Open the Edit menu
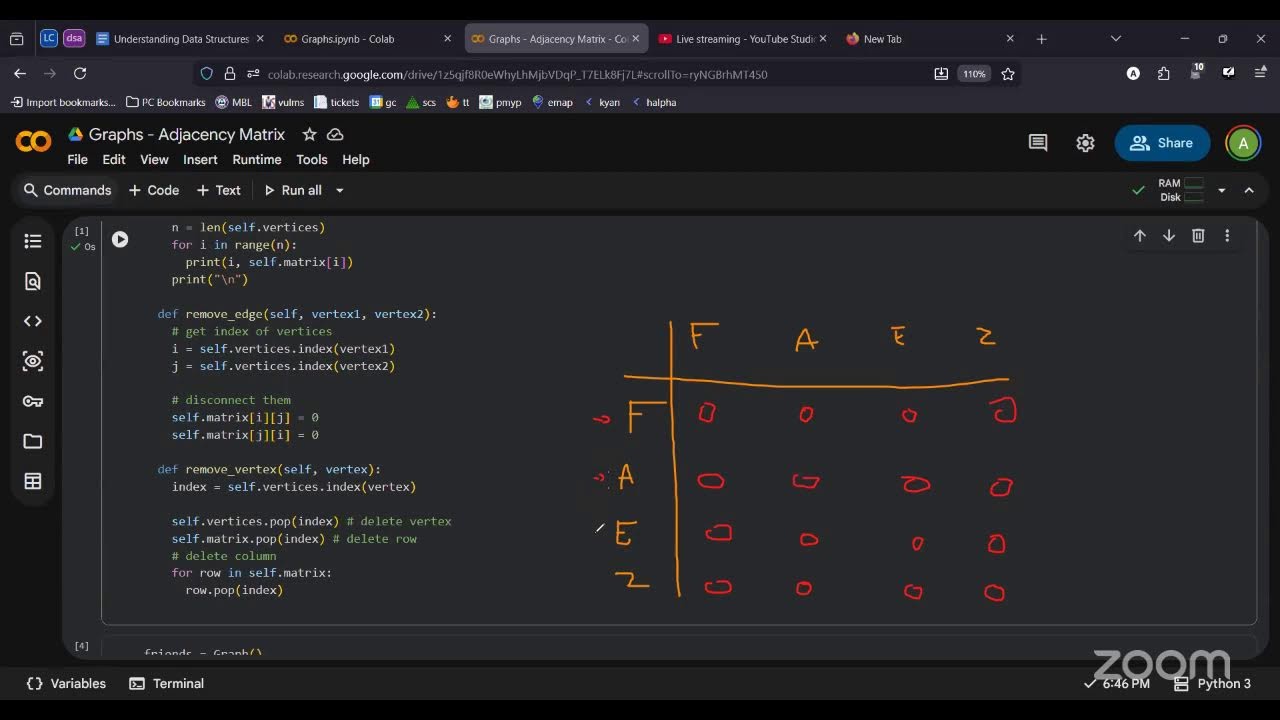 tap(114, 159)
